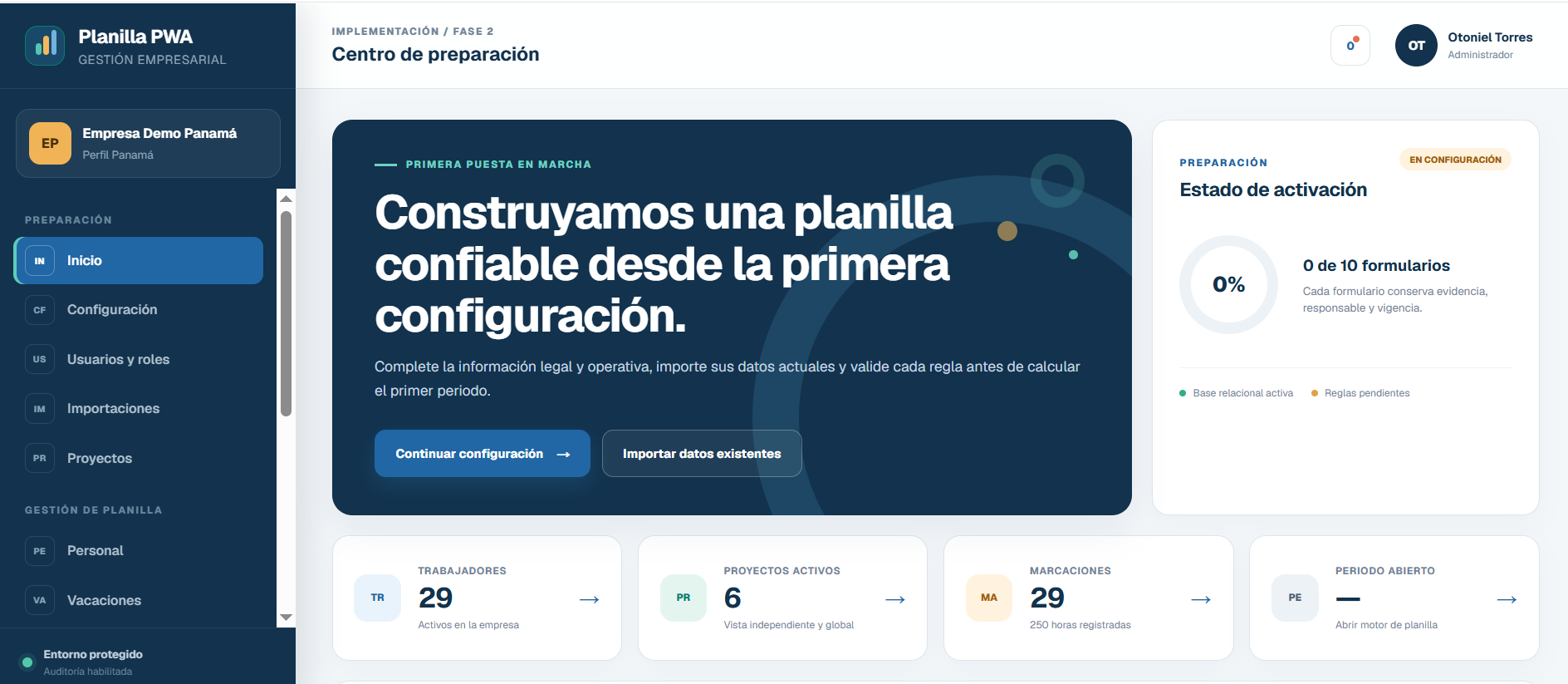Go to Configuración in the sidebar
The height and width of the screenshot is (684, 1568).
click(x=139, y=310)
